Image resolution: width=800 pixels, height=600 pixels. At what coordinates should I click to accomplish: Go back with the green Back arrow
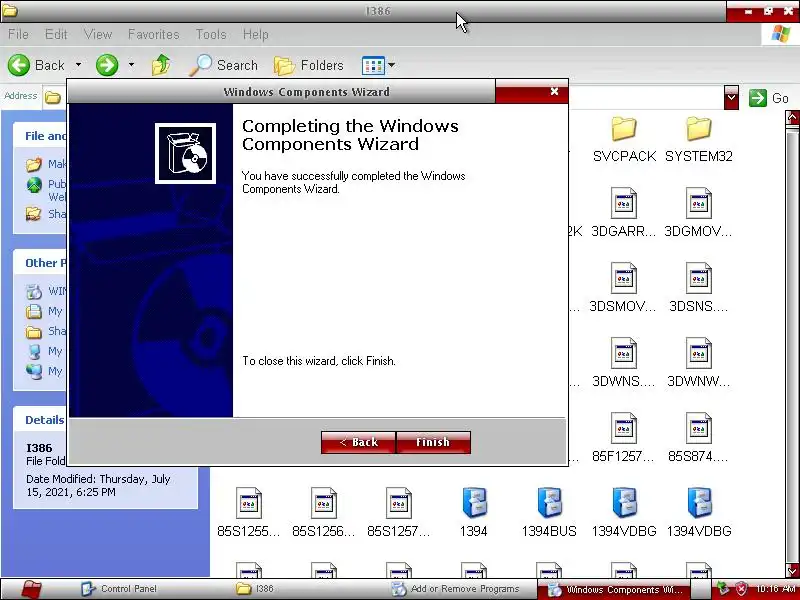(x=19, y=65)
